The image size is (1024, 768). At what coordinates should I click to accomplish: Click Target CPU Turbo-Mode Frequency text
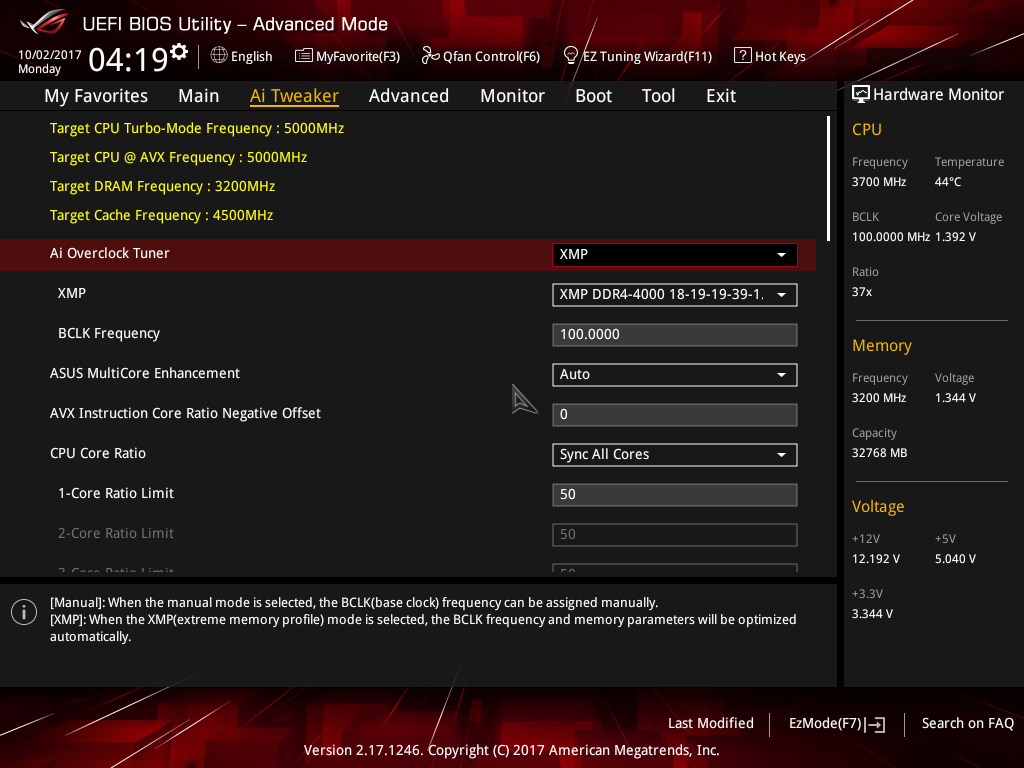tap(197, 128)
